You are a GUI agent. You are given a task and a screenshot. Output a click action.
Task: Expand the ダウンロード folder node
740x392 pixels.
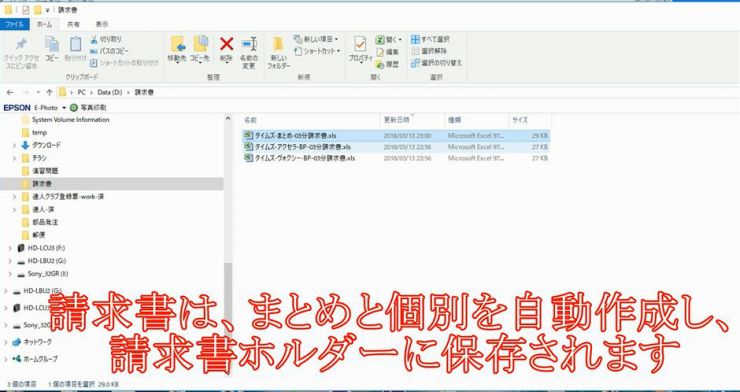[x=15, y=145]
